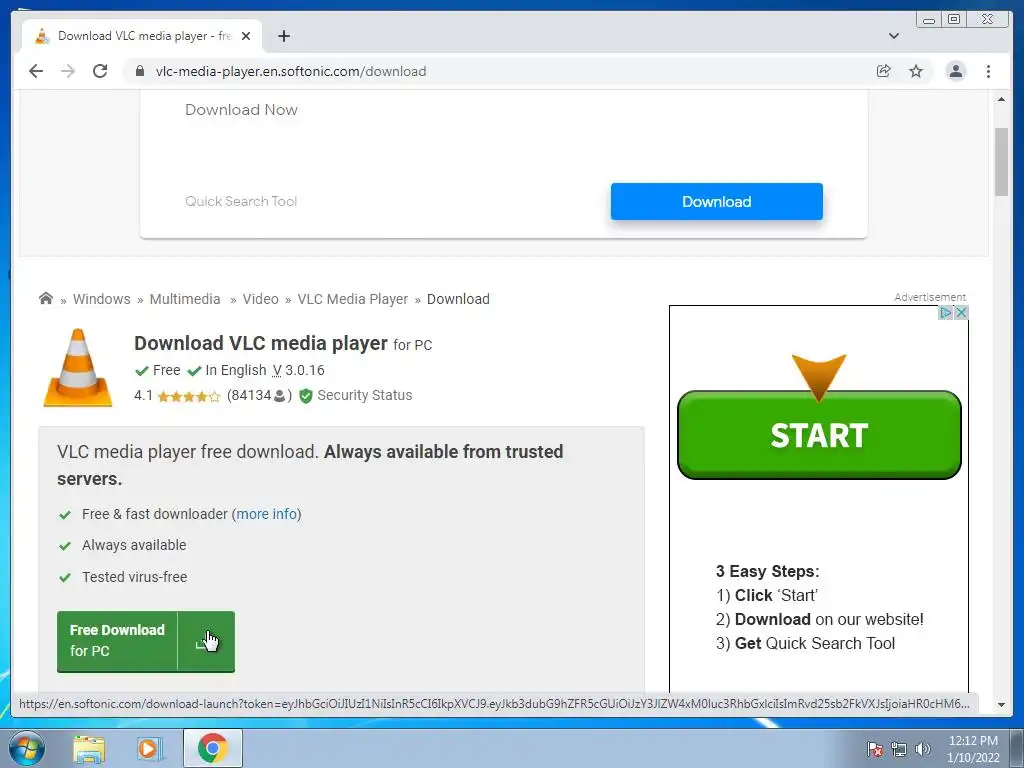Open the 'more info' link
The height and width of the screenshot is (768, 1024).
[266, 514]
